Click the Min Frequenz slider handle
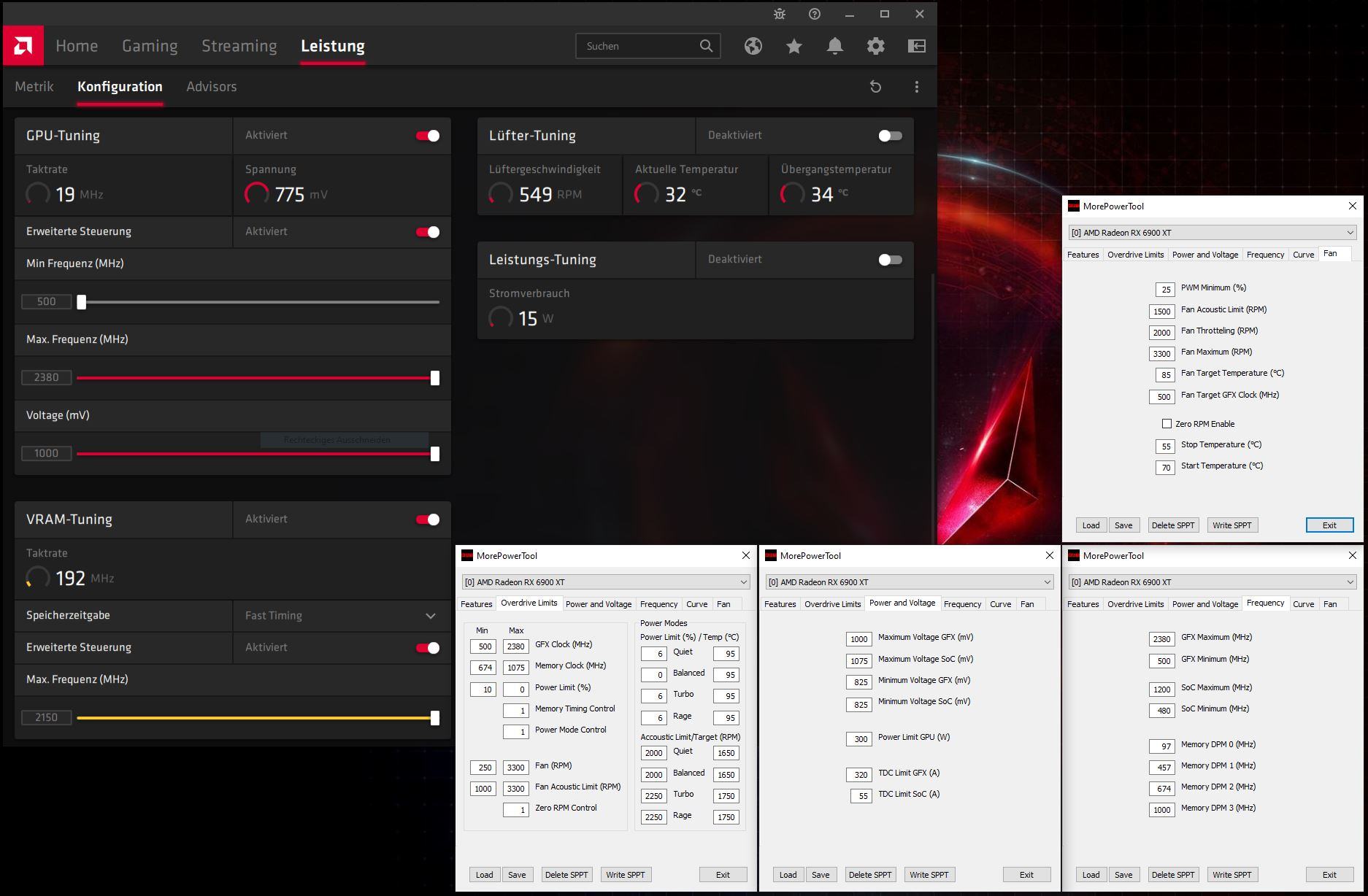 coord(82,302)
